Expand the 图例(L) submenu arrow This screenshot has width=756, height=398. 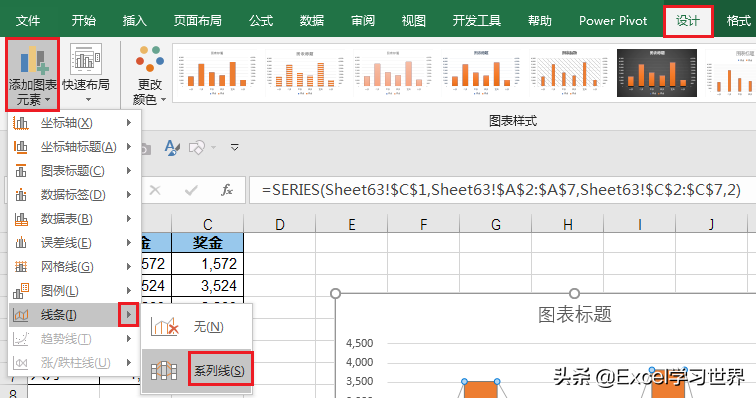(x=129, y=291)
